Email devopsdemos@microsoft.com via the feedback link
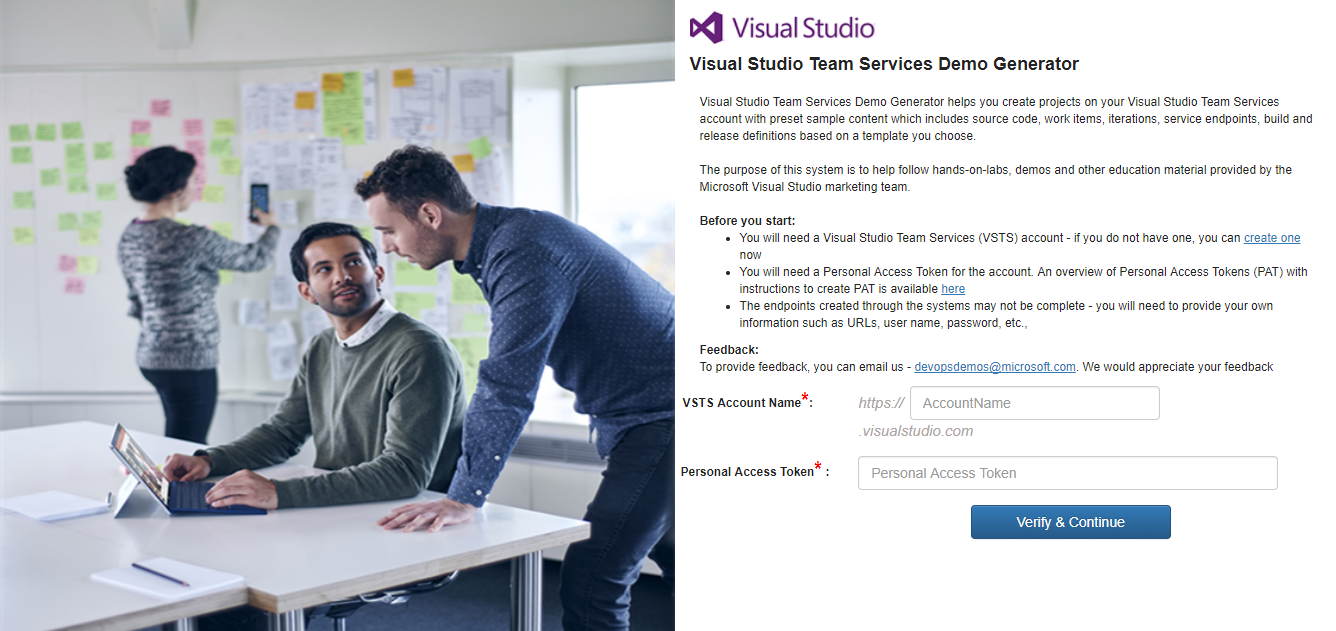Viewport: 1336px width, 631px height. pos(995,367)
